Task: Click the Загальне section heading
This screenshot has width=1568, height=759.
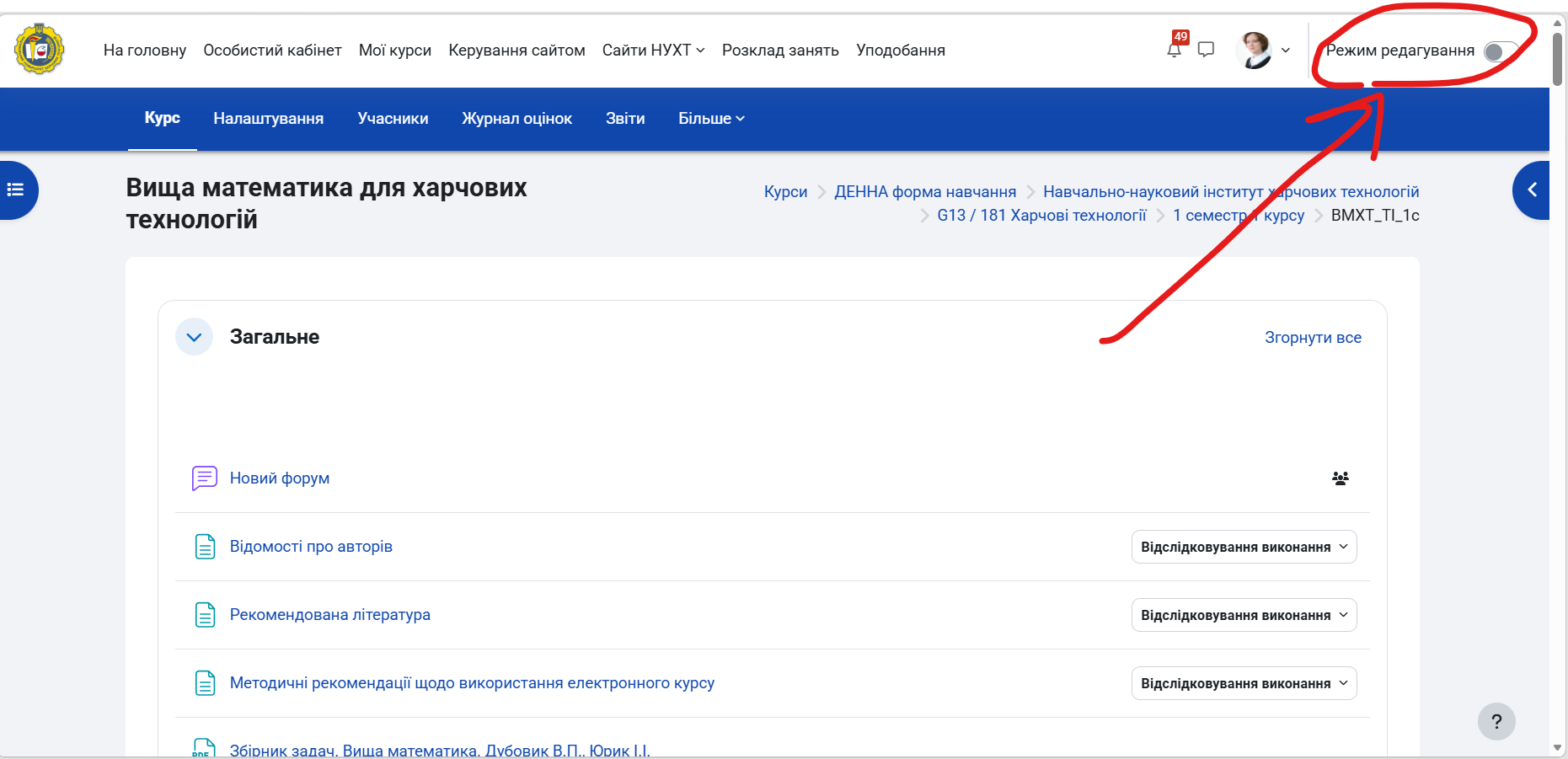Action: click(x=275, y=337)
